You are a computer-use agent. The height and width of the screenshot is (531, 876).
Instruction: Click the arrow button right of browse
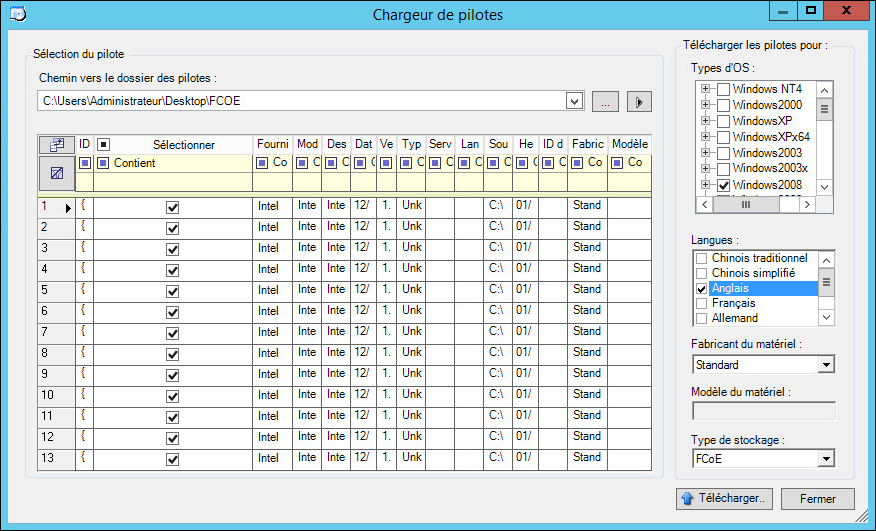tap(639, 101)
